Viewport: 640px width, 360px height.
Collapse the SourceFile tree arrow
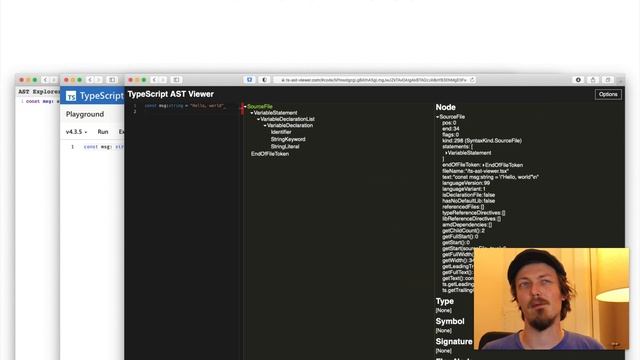[x=245, y=107]
